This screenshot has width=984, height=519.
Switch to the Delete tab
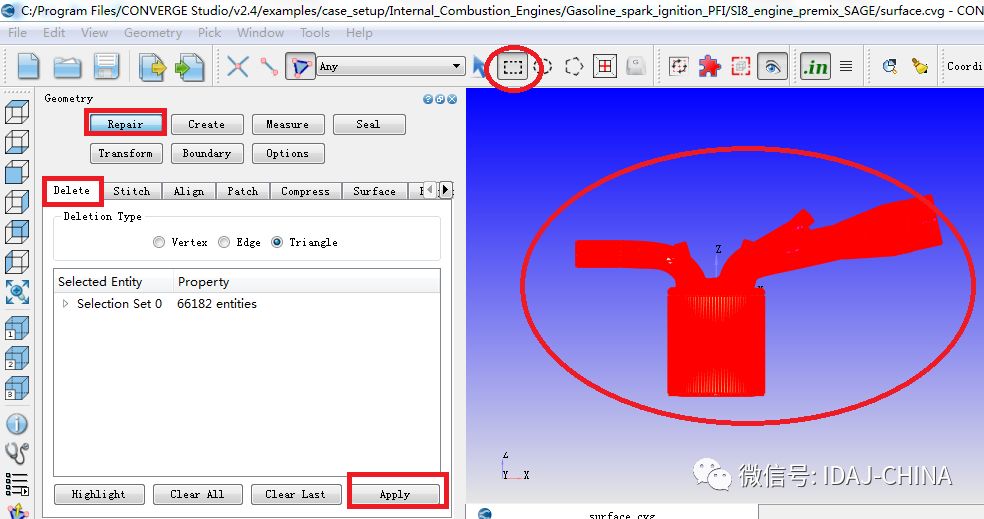click(x=72, y=190)
